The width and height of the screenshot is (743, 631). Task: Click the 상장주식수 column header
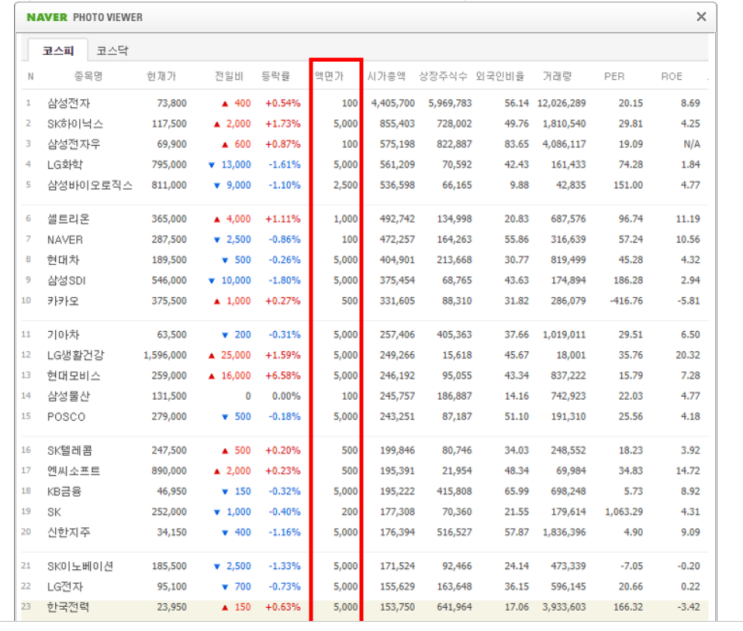[x=443, y=76]
